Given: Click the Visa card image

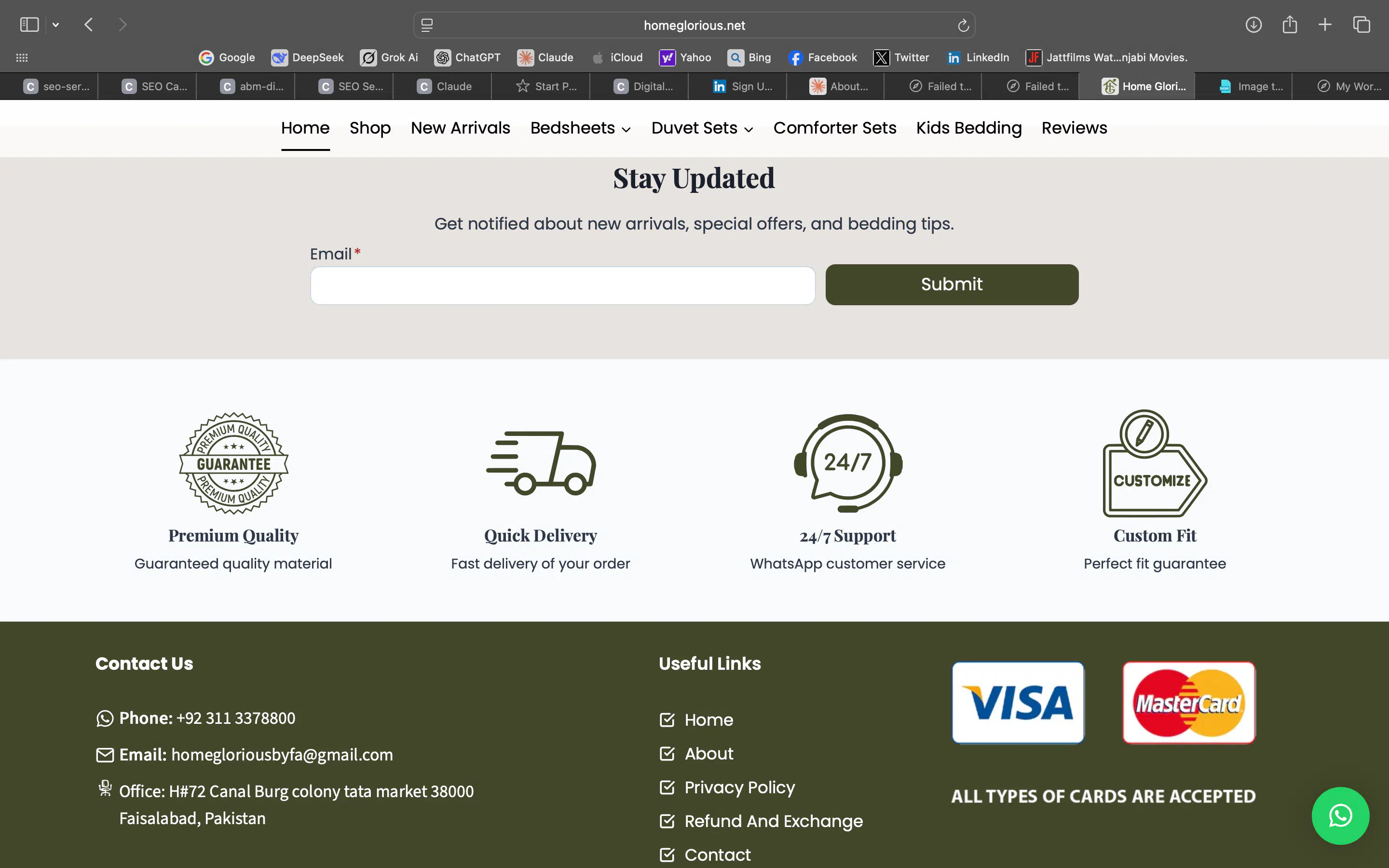Looking at the screenshot, I should pyautogui.click(x=1018, y=702).
